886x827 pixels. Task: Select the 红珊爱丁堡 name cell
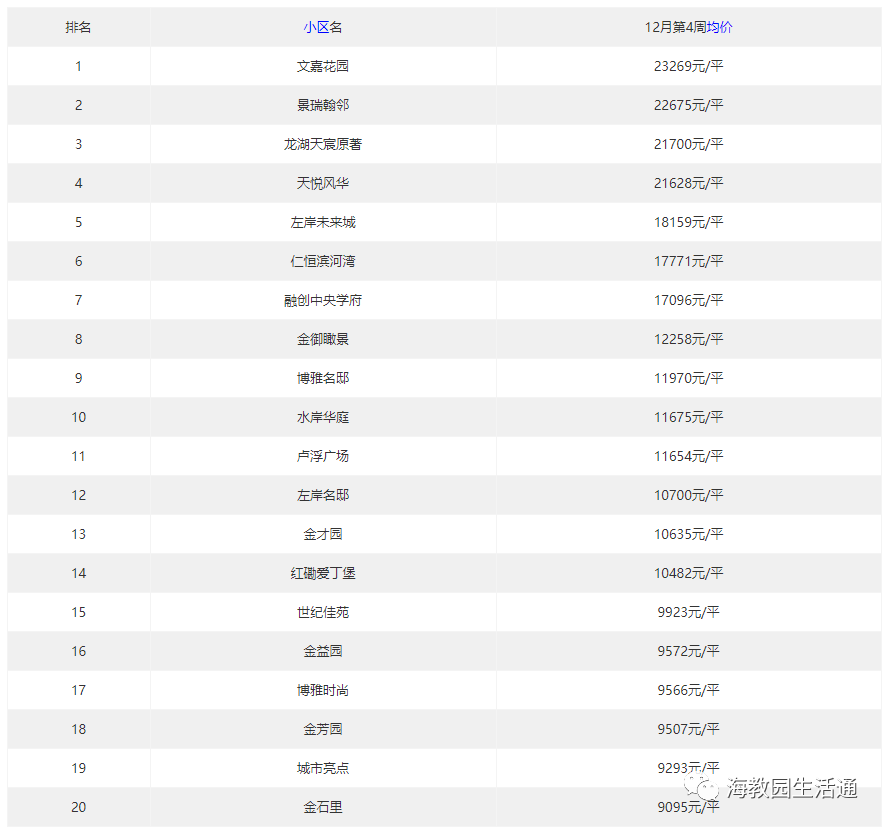tap(323, 573)
